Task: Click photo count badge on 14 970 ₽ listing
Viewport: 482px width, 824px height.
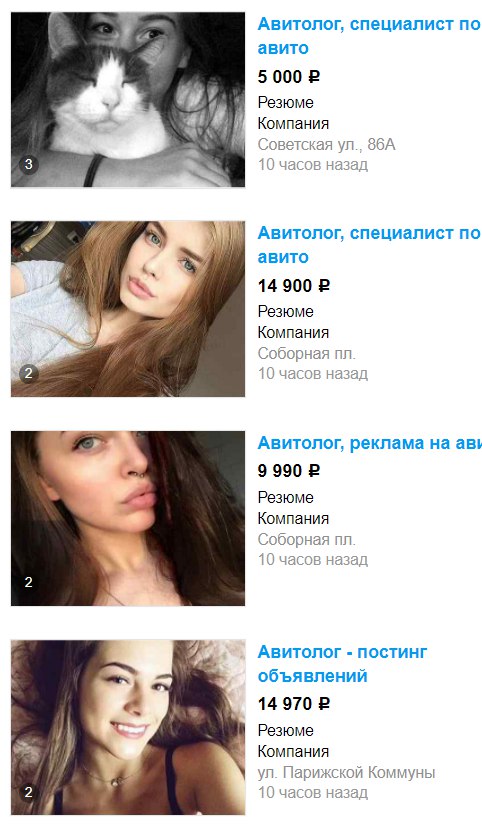Action: pos(28,792)
